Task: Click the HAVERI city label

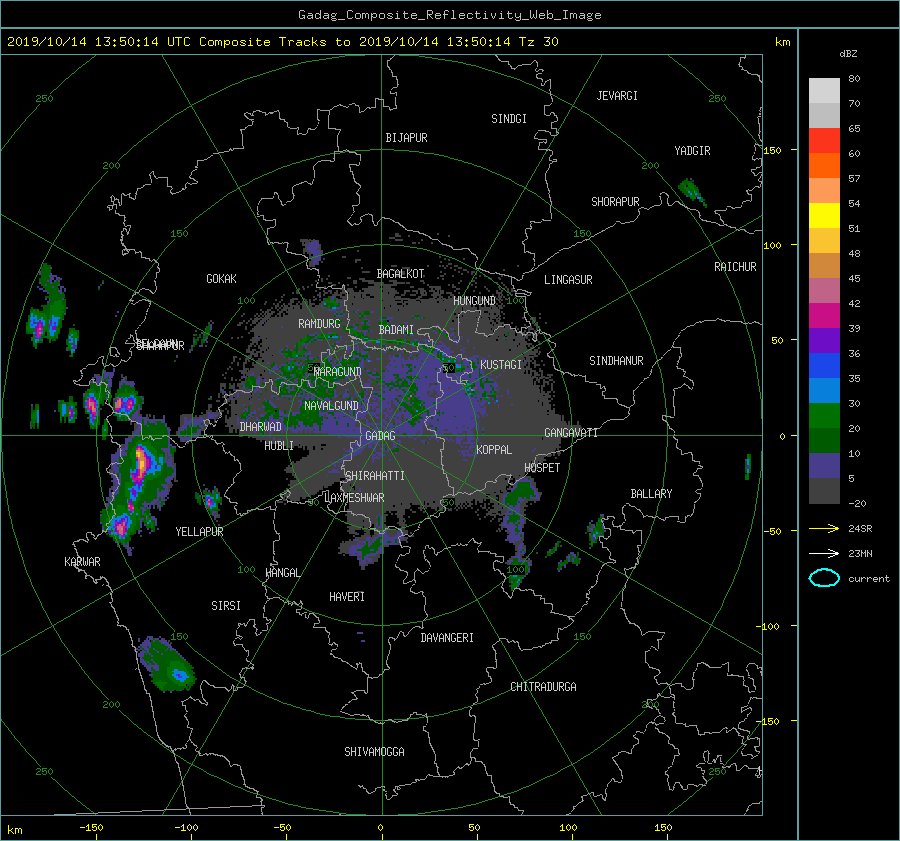Action: pyautogui.click(x=347, y=597)
